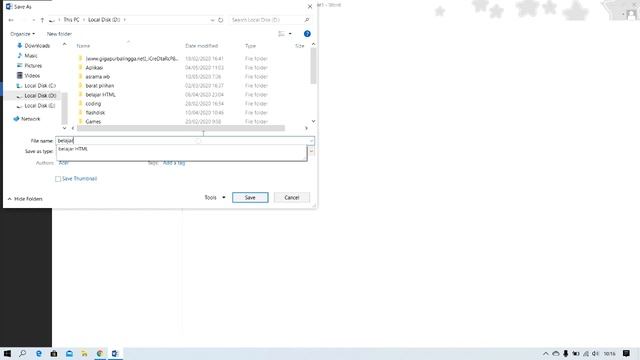Image resolution: width=640 pixels, height=360 pixels.
Task: Go back with the back arrow
Action: click(11, 20)
